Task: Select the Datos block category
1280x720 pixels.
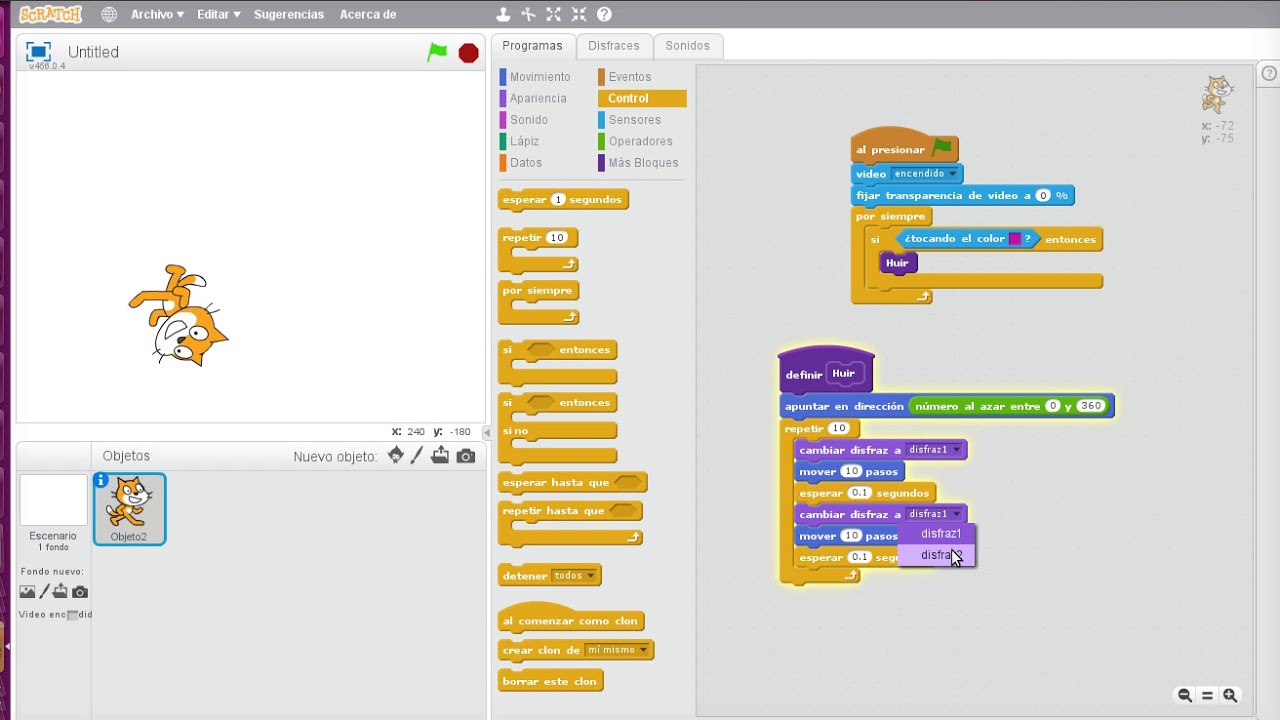Action: pos(526,163)
